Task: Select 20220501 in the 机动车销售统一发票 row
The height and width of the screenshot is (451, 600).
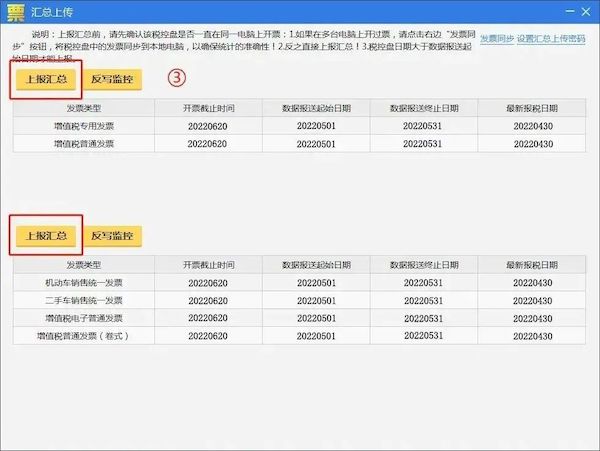Action: click(316, 283)
